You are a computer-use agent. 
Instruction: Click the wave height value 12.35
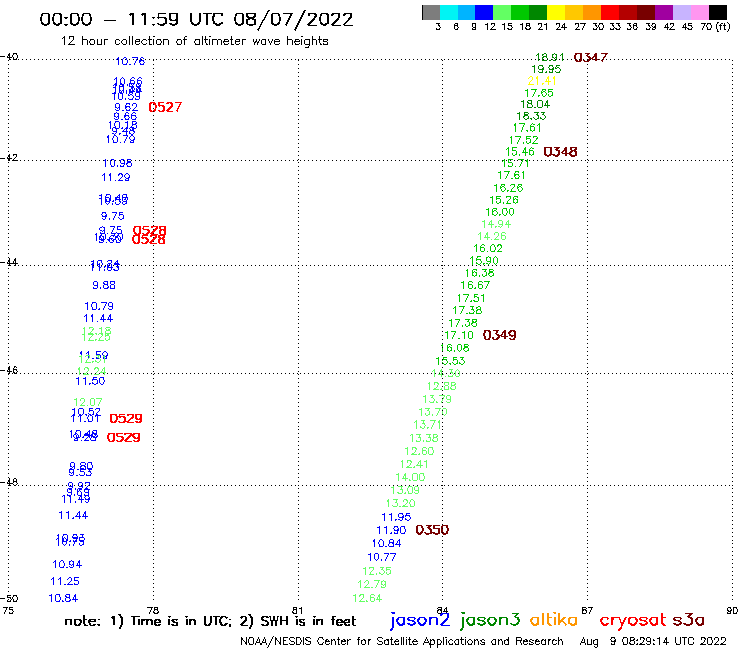[377, 571]
